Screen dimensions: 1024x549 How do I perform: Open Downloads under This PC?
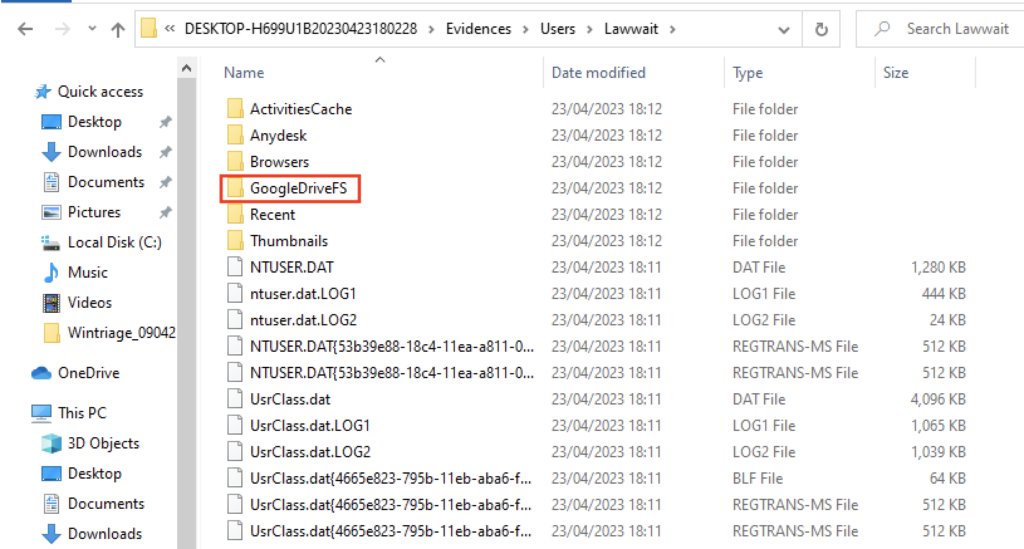pos(104,533)
